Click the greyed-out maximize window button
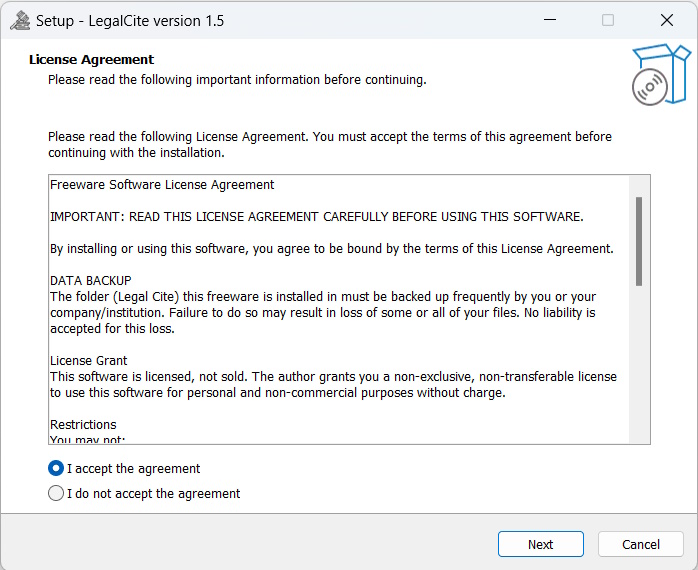This screenshot has width=698, height=570. [x=608, y=20]
